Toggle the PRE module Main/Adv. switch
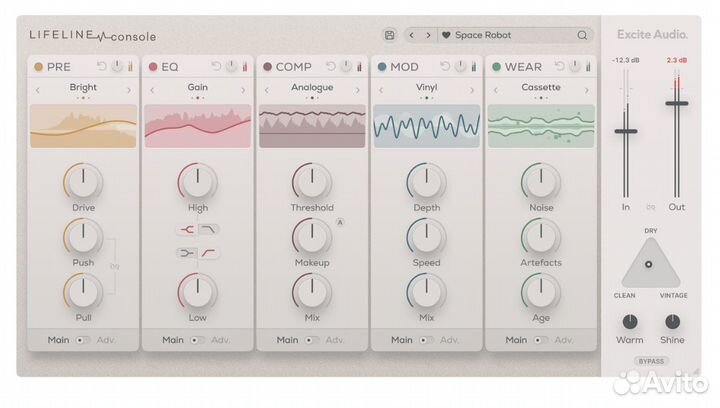720x408 pixels. 81,340
